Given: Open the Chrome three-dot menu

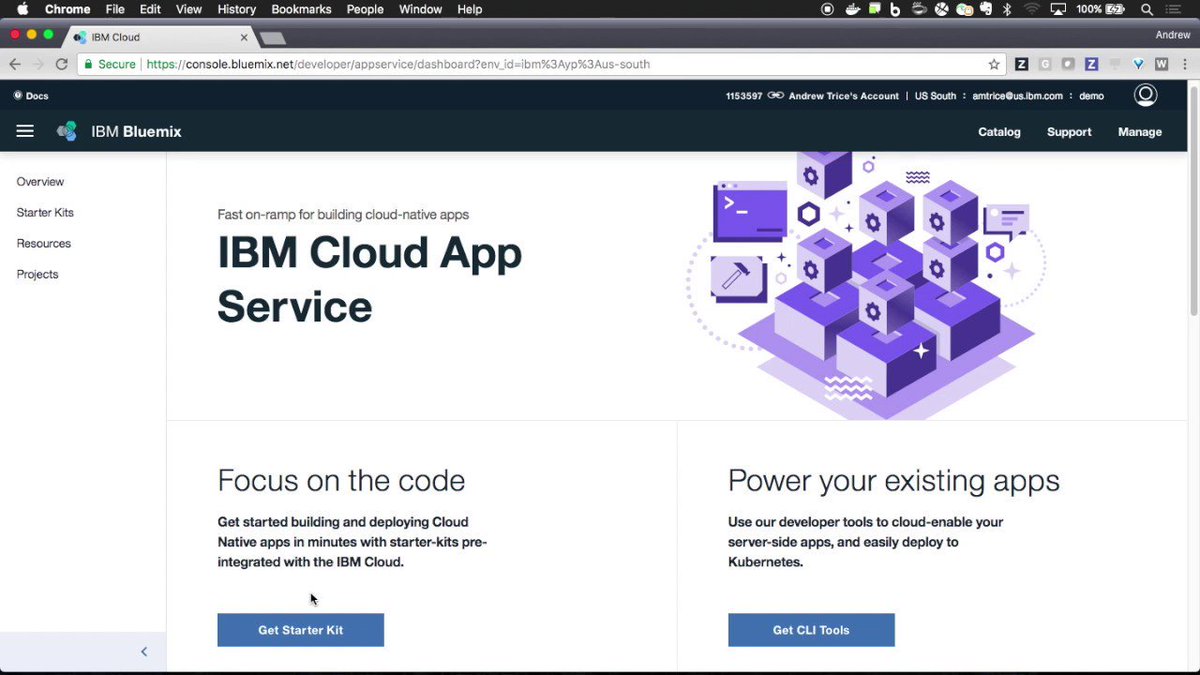Looking at the screenshot, I should point(1185,64).
